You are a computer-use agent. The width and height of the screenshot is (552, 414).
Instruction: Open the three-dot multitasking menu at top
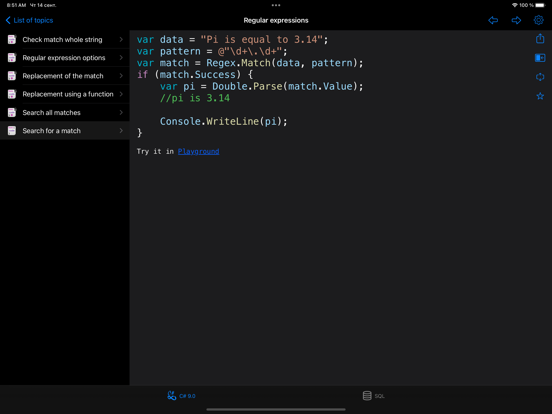point(276,5)
